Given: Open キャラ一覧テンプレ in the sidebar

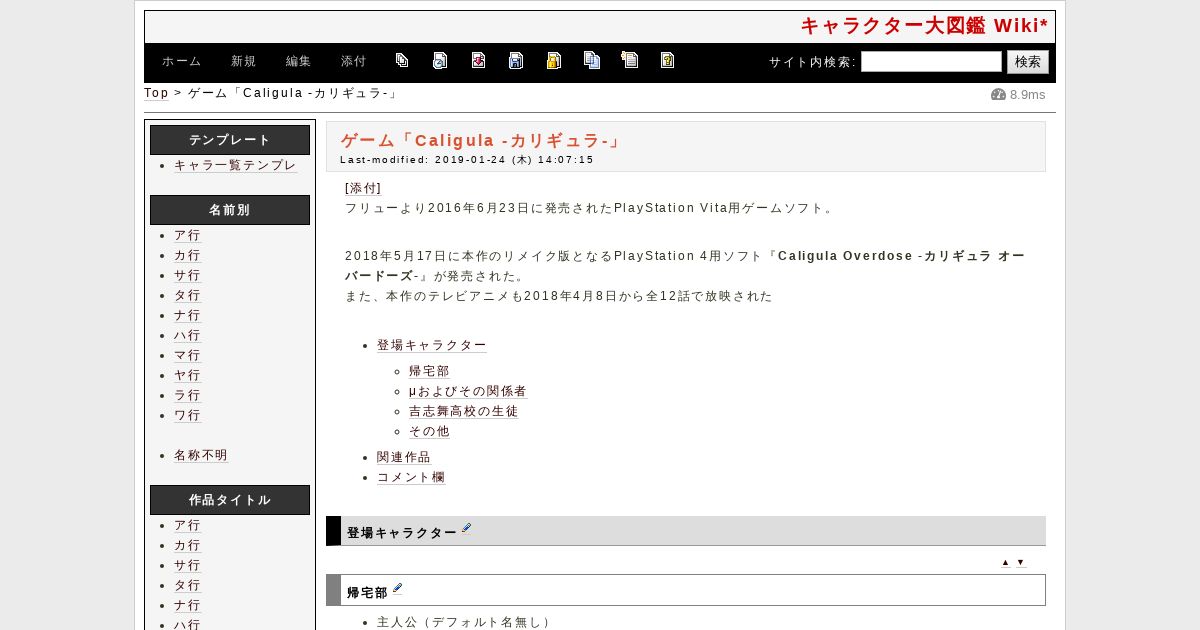Looking at the screenshot, I should 235,165.
